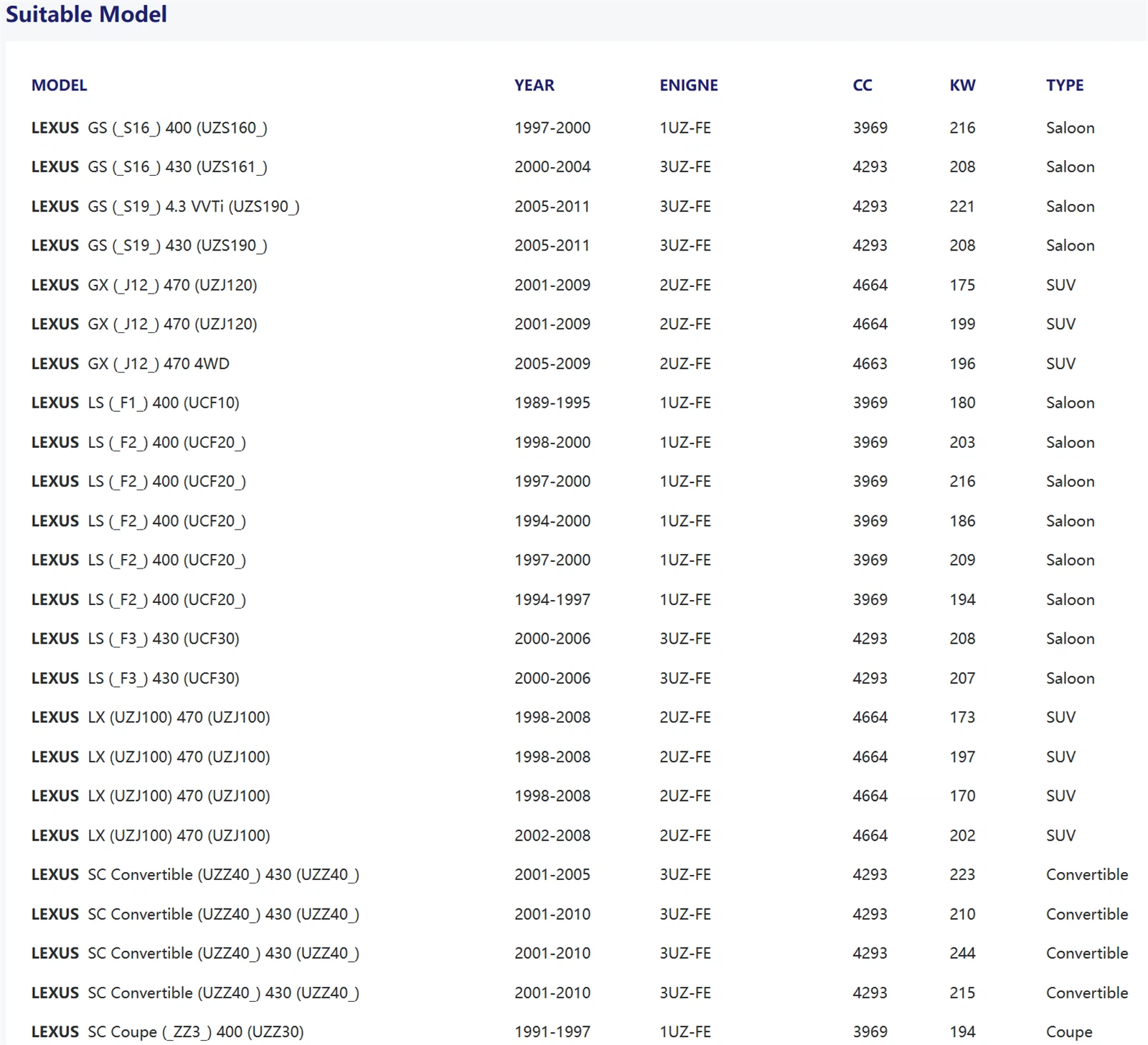This screenshot has height=1045, width=1148.
Task: Click KW value 186 in LS 400 row
Action: [x=962, y=521]
